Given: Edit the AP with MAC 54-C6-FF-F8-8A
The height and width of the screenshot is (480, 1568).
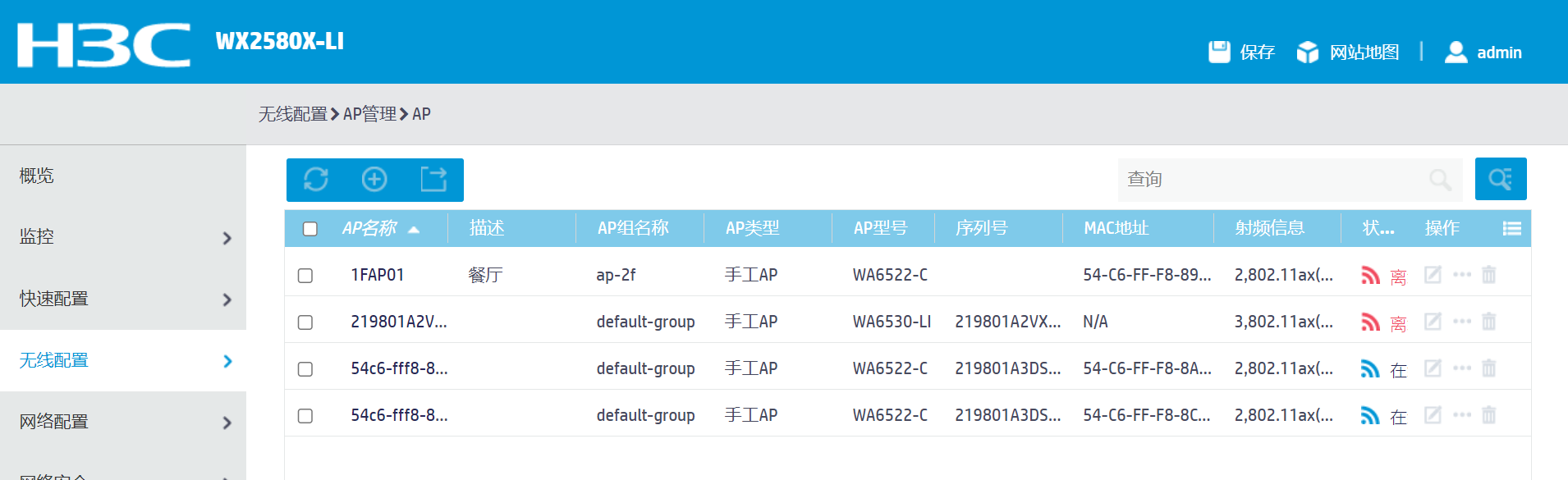Looking at the screenshot, I should (x=1433, y=368).
